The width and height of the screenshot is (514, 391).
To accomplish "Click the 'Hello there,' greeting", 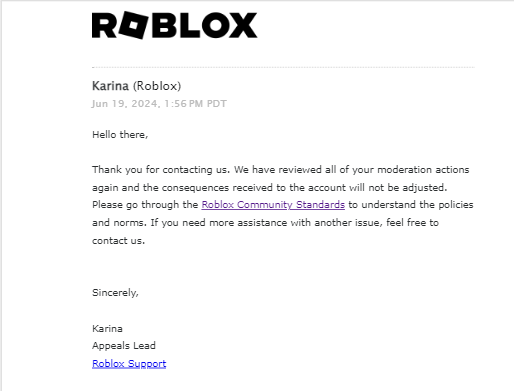I will point(120,135).
